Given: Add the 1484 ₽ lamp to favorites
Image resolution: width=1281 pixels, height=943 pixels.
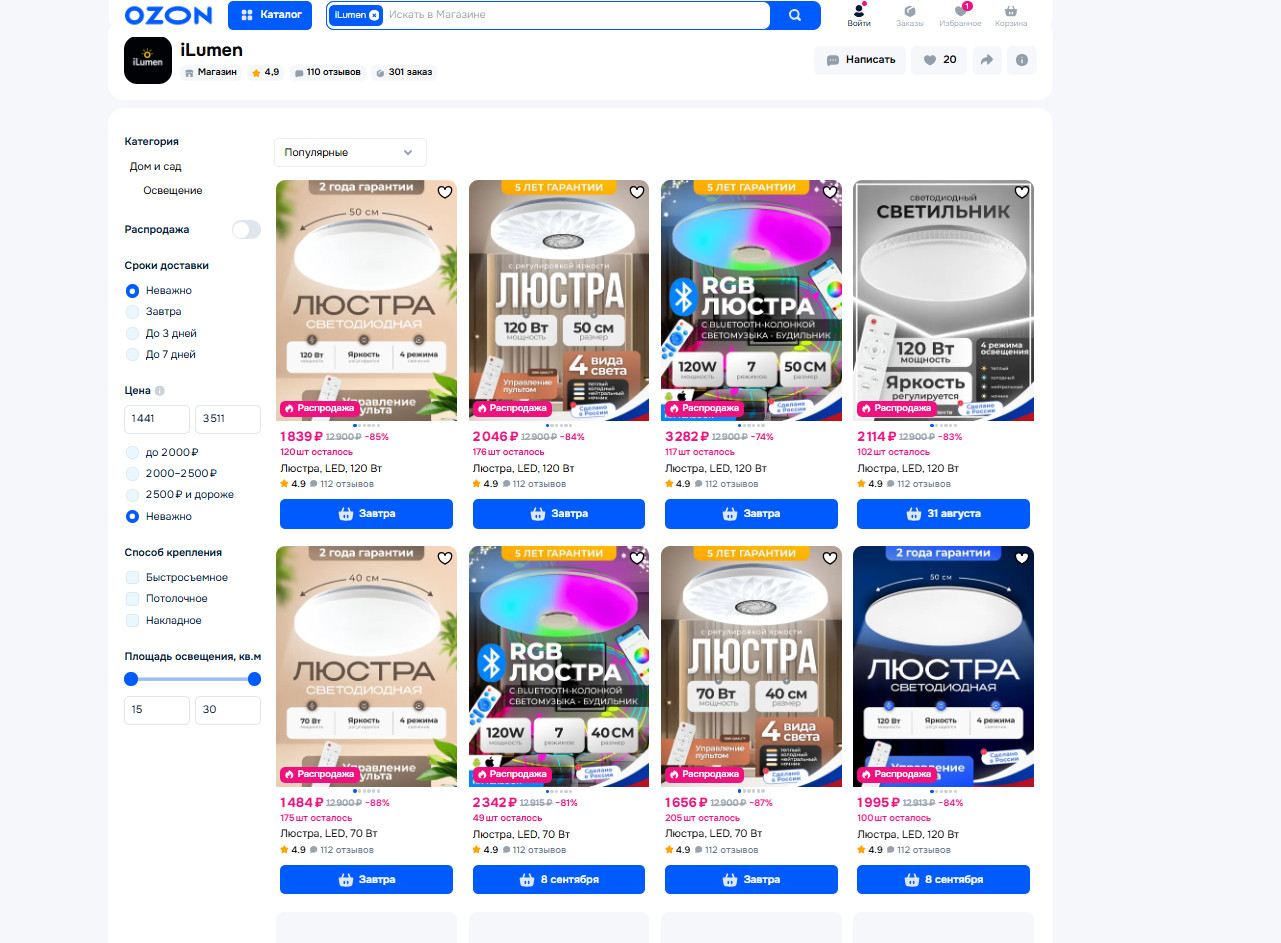Looking at the screenshot, I should (x=444, y=559).
